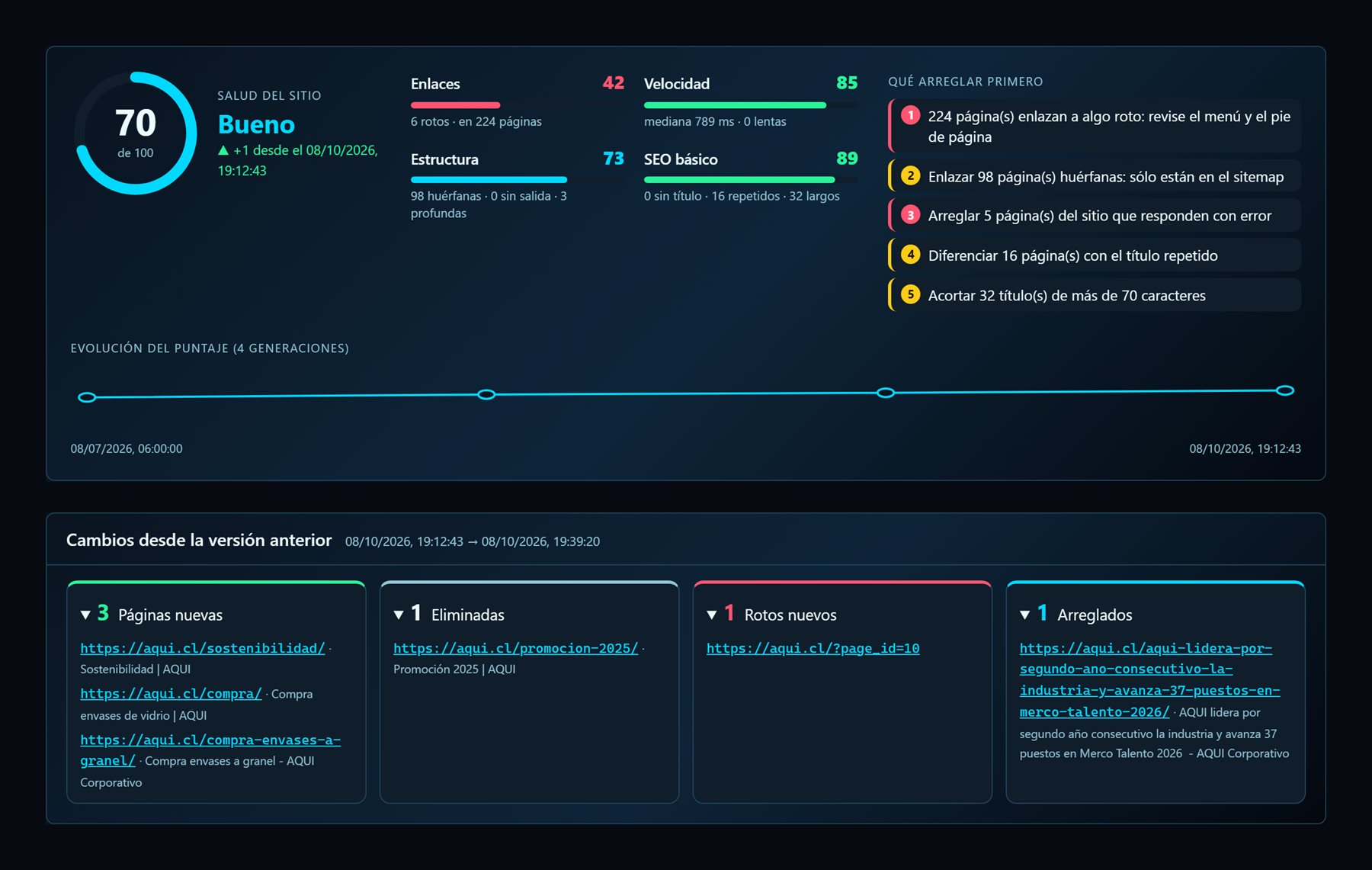
Task: Click the Velocidad green progress bar
Action: coord(735,105)
